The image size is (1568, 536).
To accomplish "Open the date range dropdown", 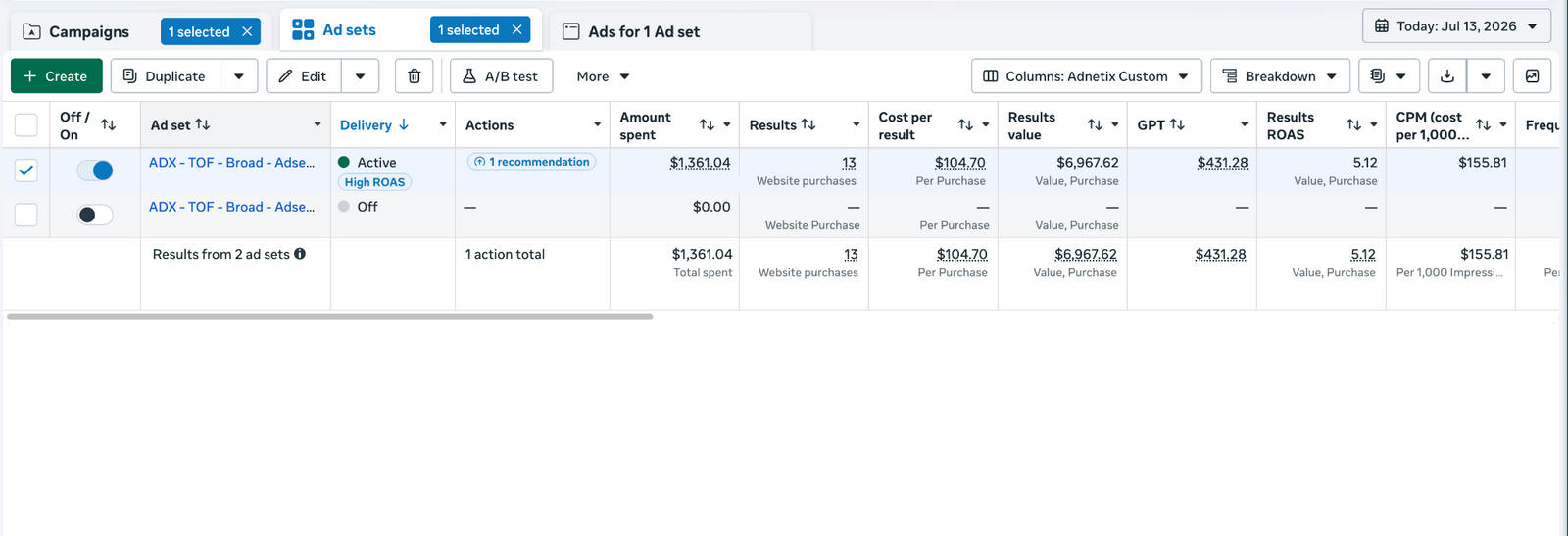I will 1456,26.
